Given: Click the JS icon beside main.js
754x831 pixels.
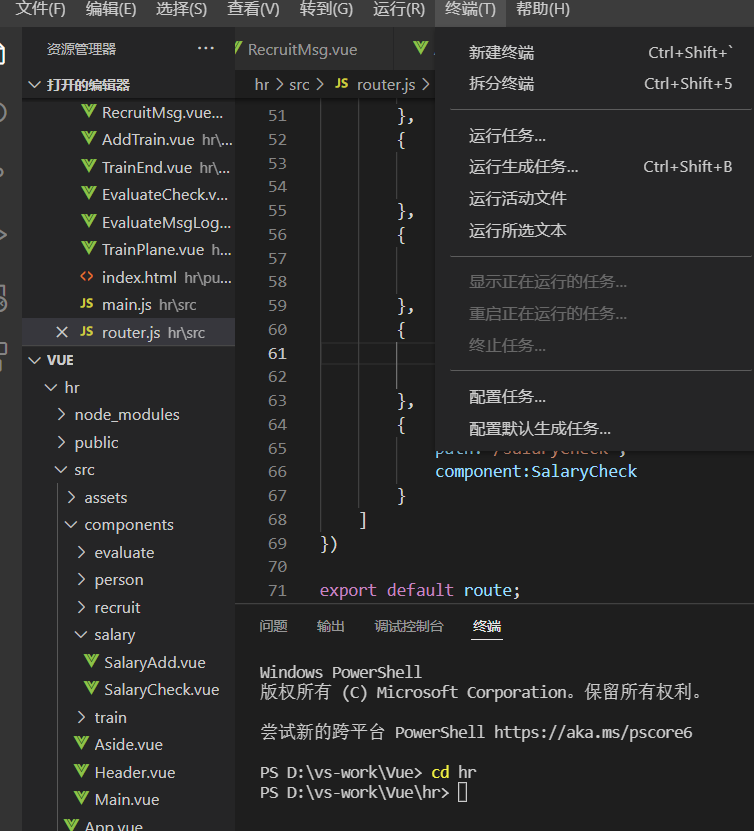Looking at the screenshot, I should pyautogui.click(x=87, y=304).
